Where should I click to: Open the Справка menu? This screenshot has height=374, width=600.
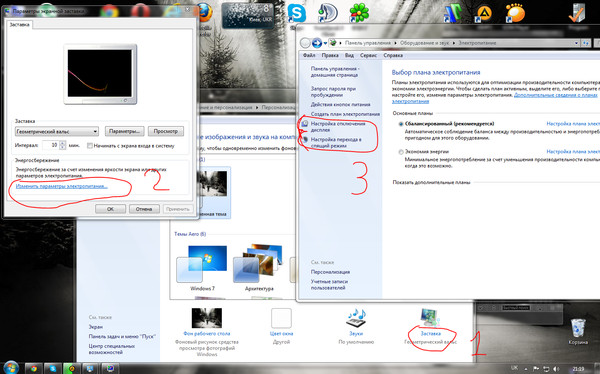pyautogui.click(x=393, y=55)
